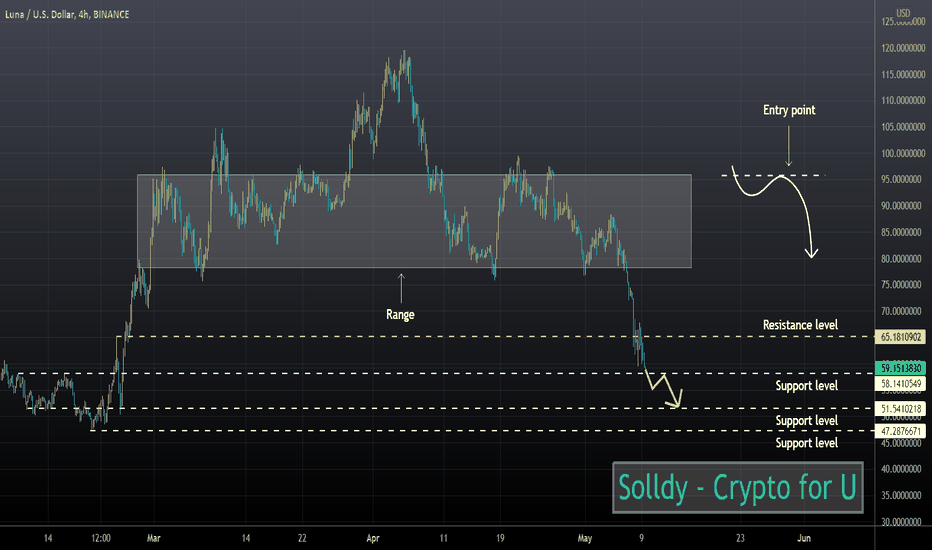Click the Luna / U.S. Dollar symbol title
This screenshot has height=550, width=932.
click(x=67, y=14)
